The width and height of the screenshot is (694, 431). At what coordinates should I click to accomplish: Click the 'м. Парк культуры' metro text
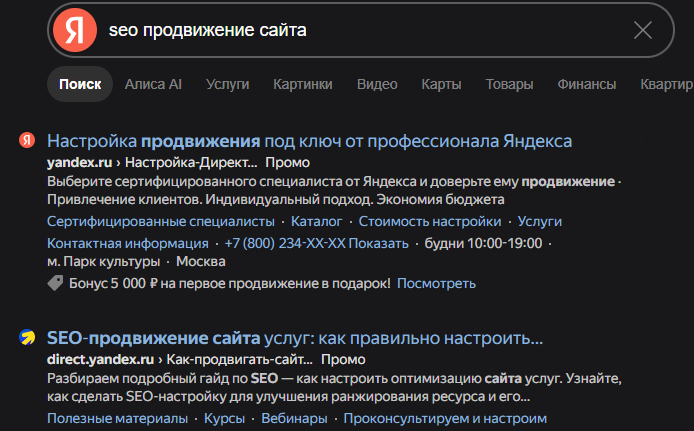[x=104, y=262]
